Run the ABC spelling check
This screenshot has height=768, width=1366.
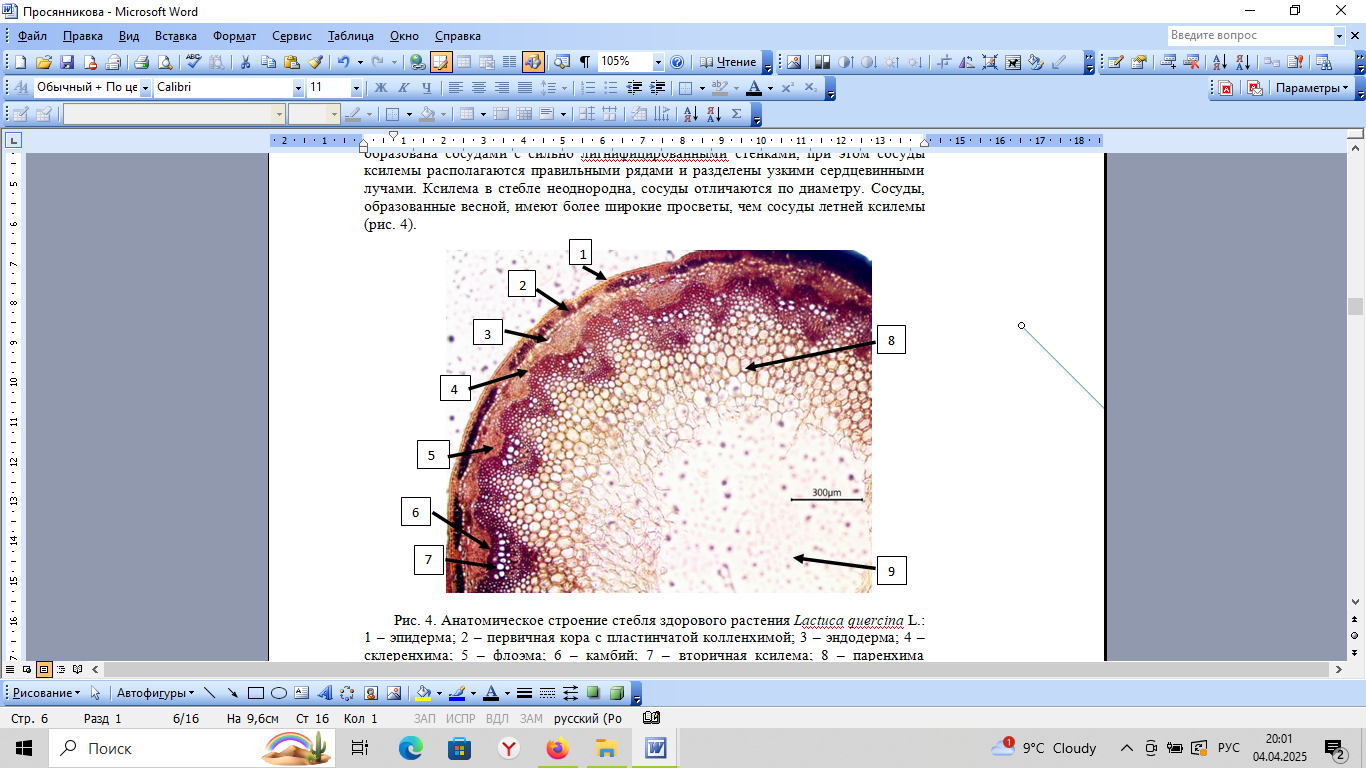pos(194,62)
